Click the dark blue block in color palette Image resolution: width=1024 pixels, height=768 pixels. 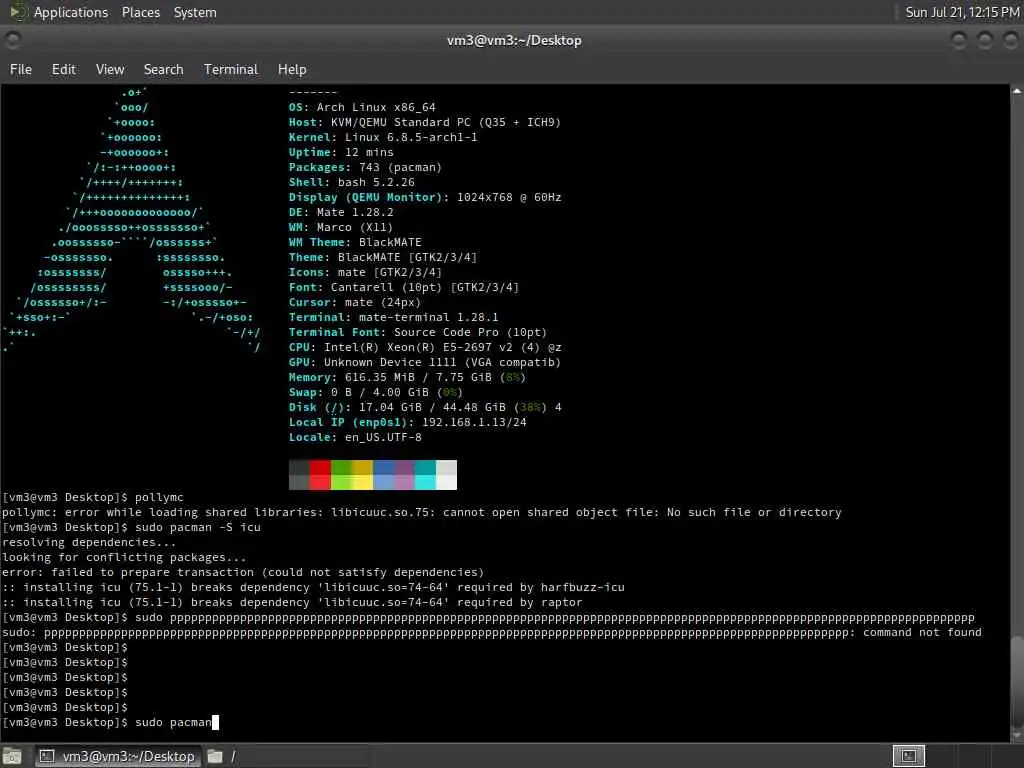coord(384,467)
